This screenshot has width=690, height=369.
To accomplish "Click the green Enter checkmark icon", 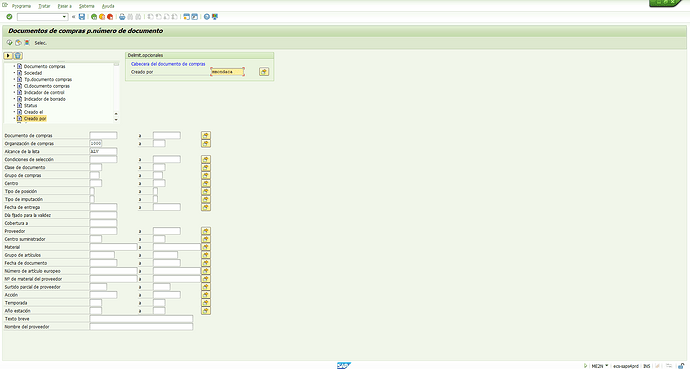I will 9,17.
